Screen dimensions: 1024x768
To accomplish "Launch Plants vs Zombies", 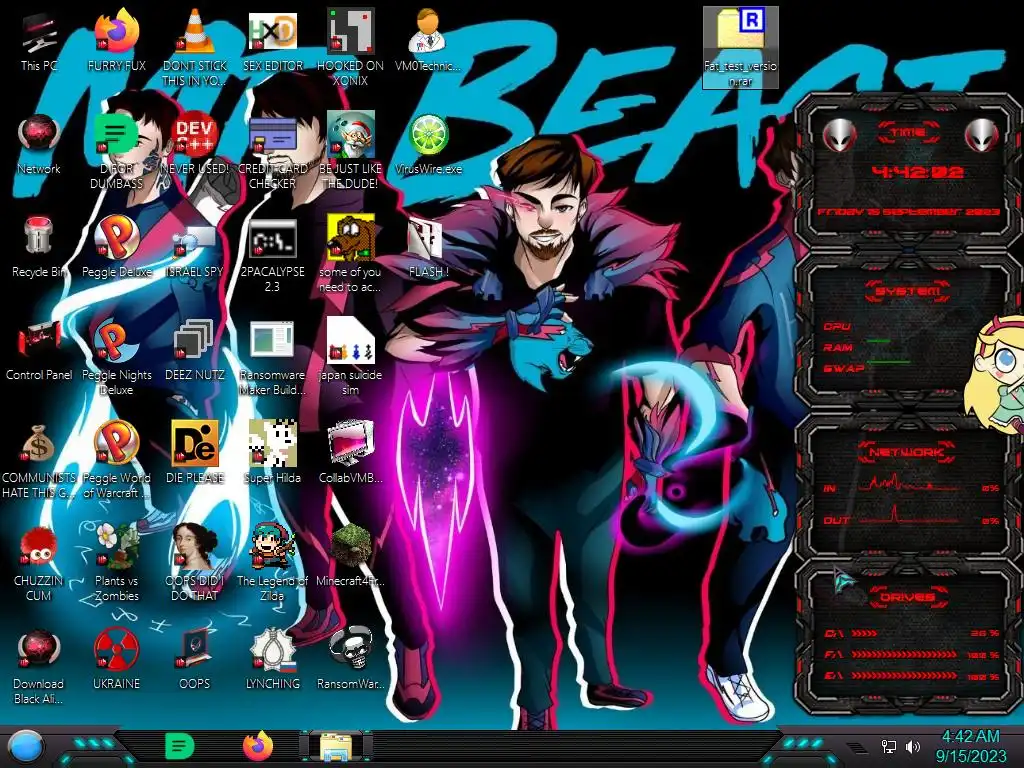I will click(117, 563).
